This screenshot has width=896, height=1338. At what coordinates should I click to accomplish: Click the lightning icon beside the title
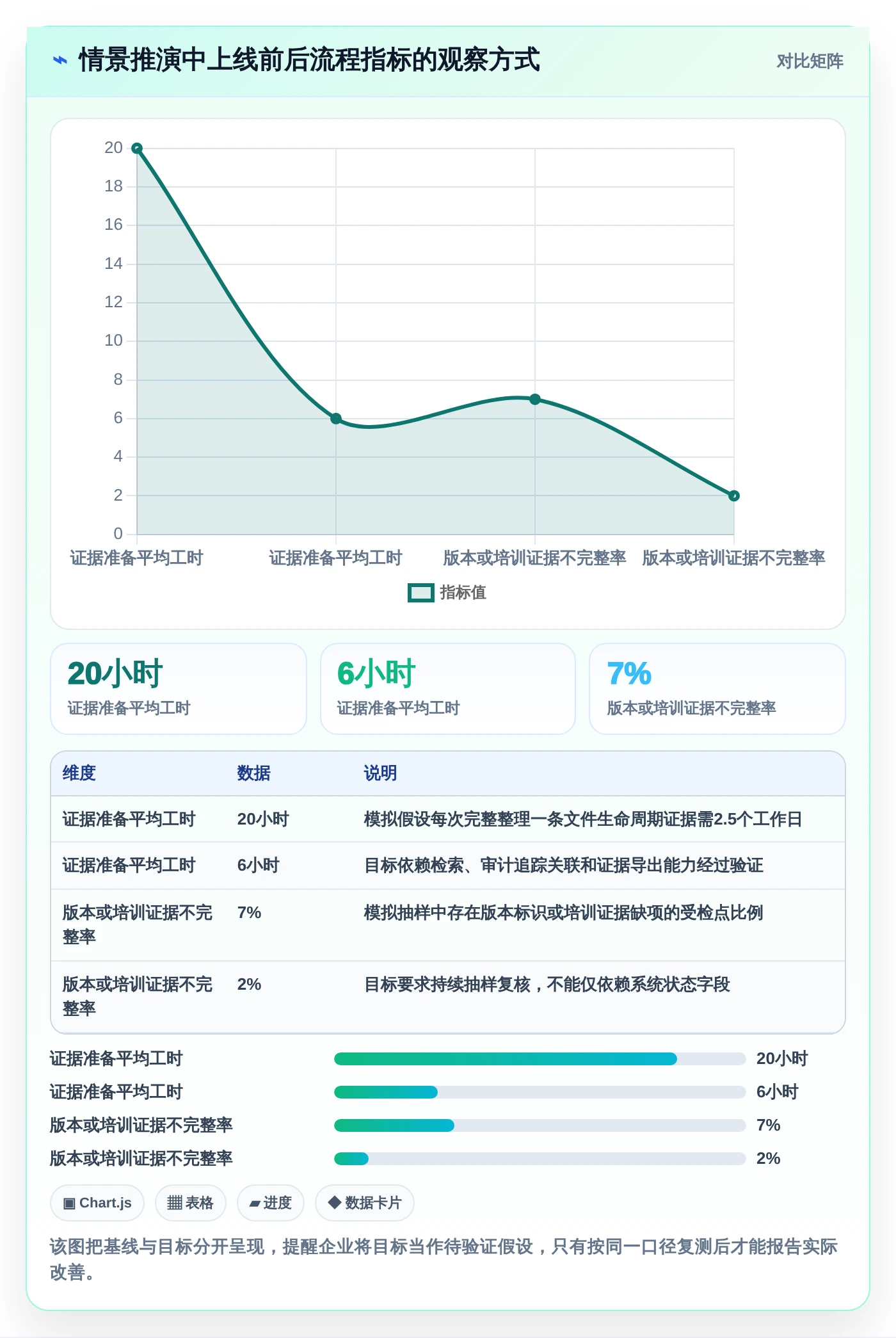[60, 61]
